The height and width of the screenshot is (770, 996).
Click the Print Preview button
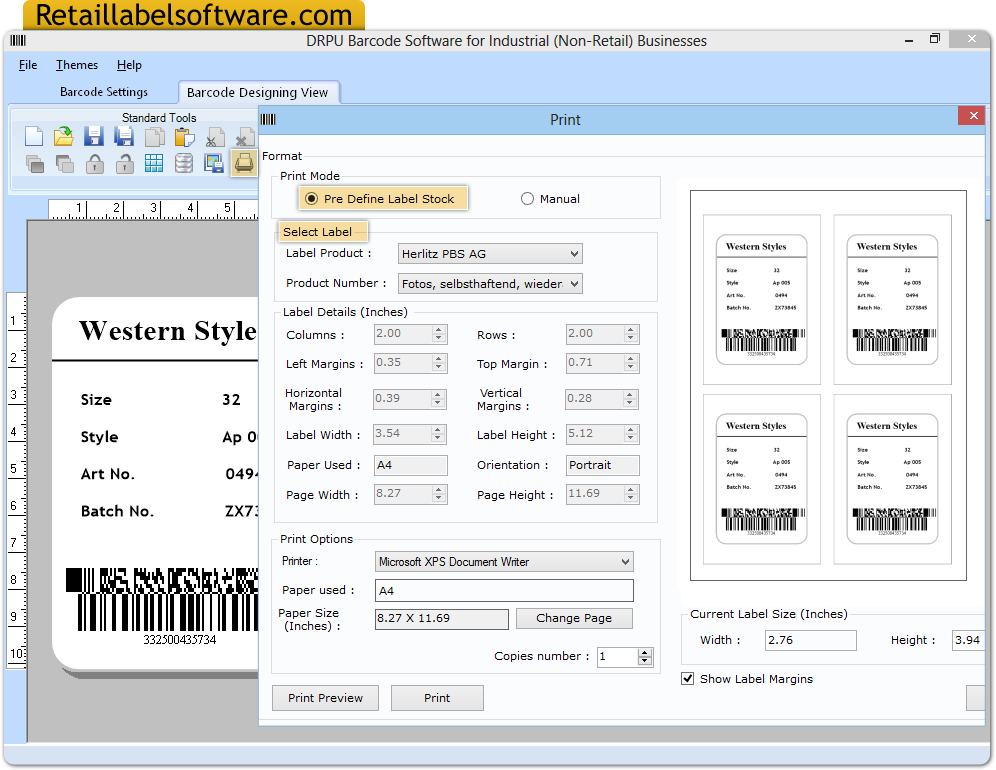tap(325, 698)
